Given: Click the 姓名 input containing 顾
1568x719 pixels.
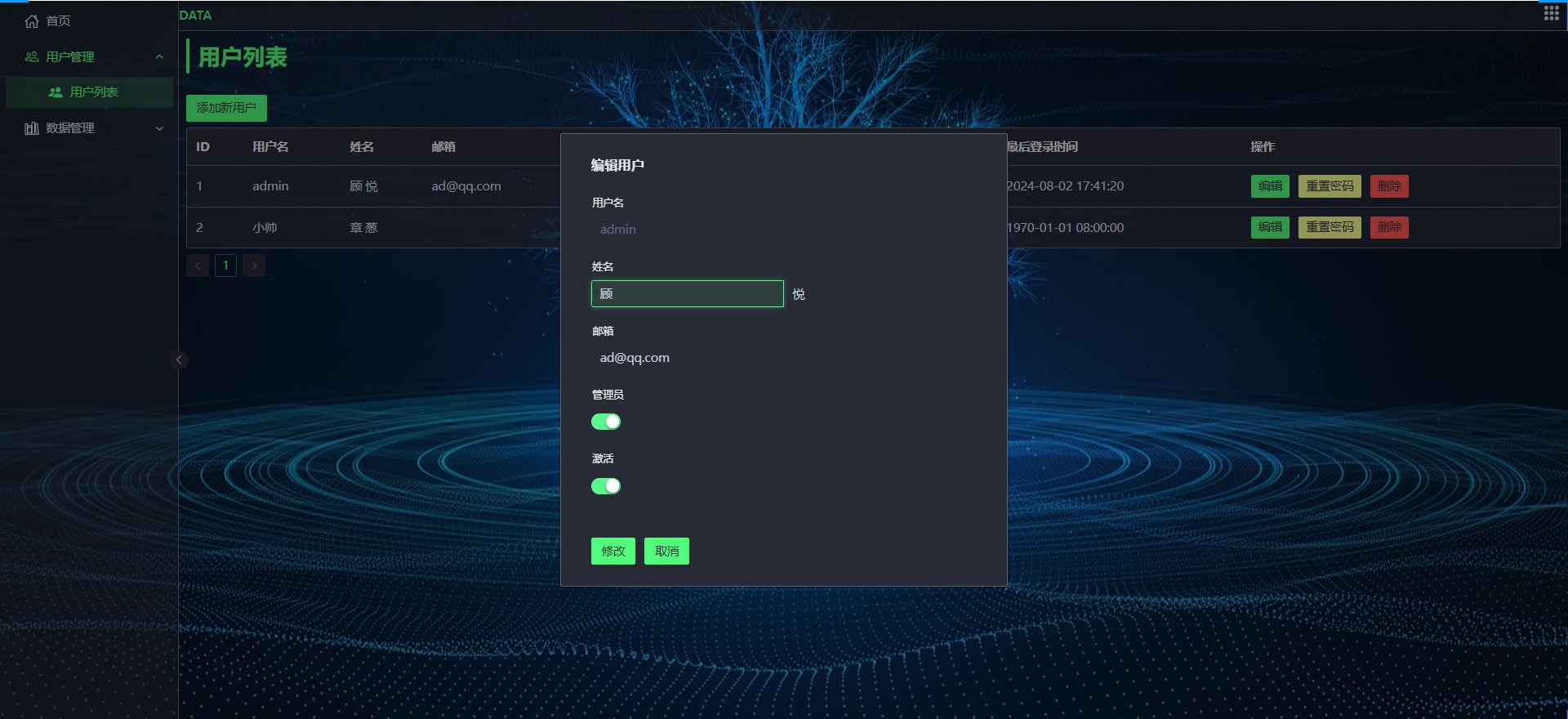Looking at the screenshot, I should [x=687, y=294].
